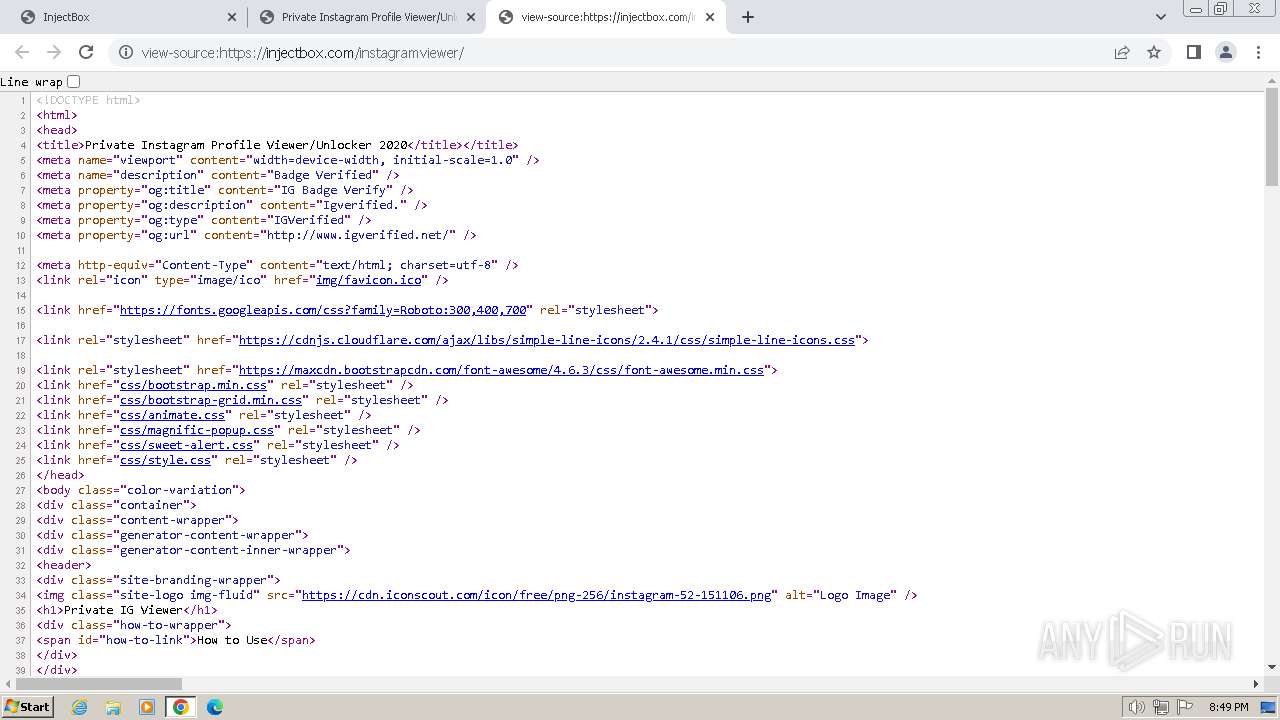Open the Chrome profile menu
Viewport: 1280px width, 720px height.
(1225, 52)
